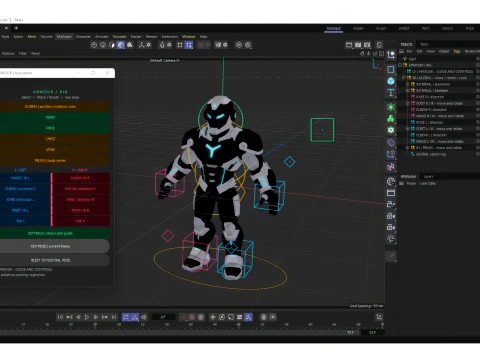Click the coordinate axis tool icon
This screenshot has height=360, width=480.
(x=391, y=54)
